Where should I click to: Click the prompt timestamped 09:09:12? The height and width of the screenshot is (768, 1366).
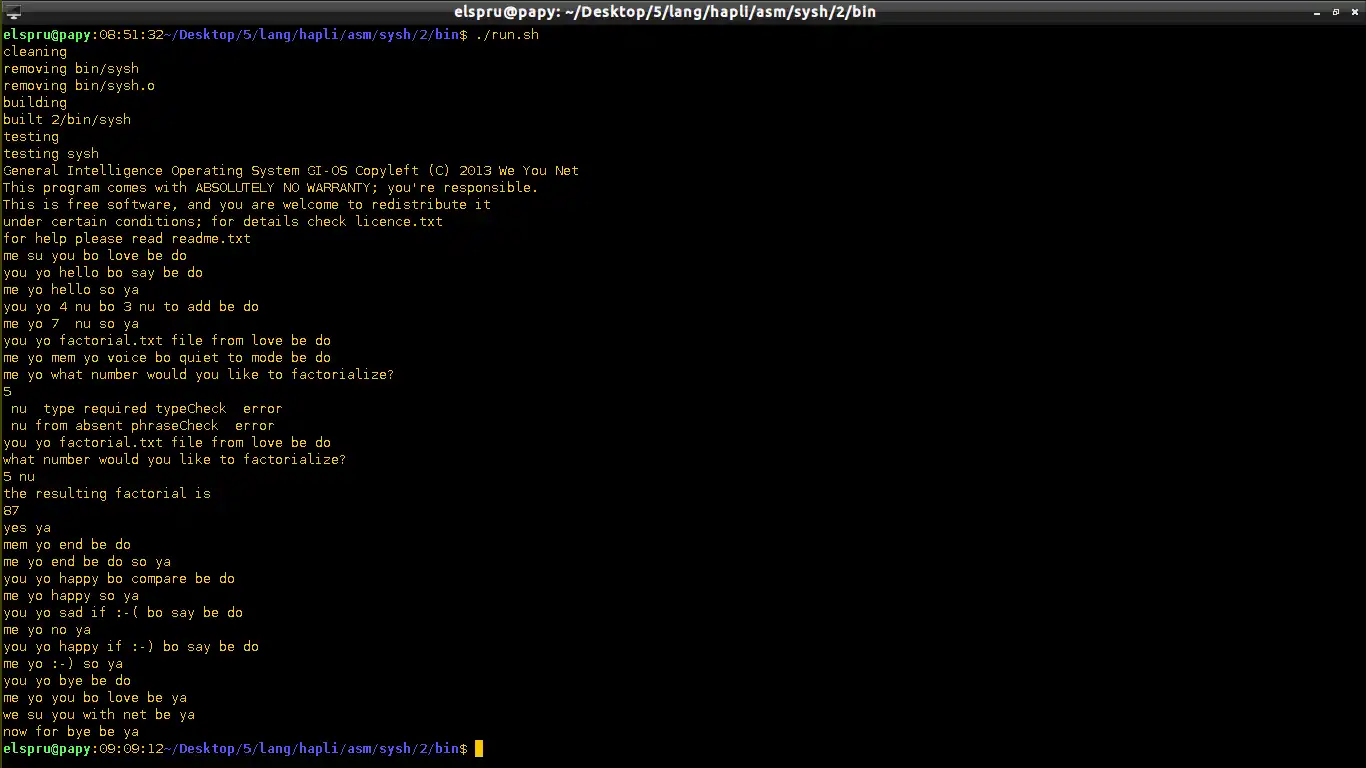235,749
